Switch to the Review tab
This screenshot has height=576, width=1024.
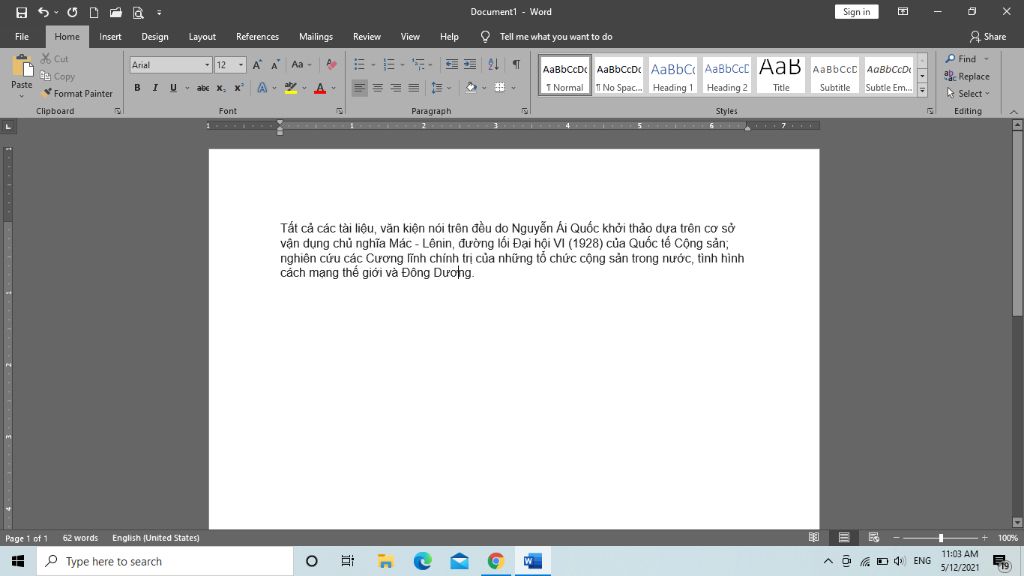[x=366, y=37]
